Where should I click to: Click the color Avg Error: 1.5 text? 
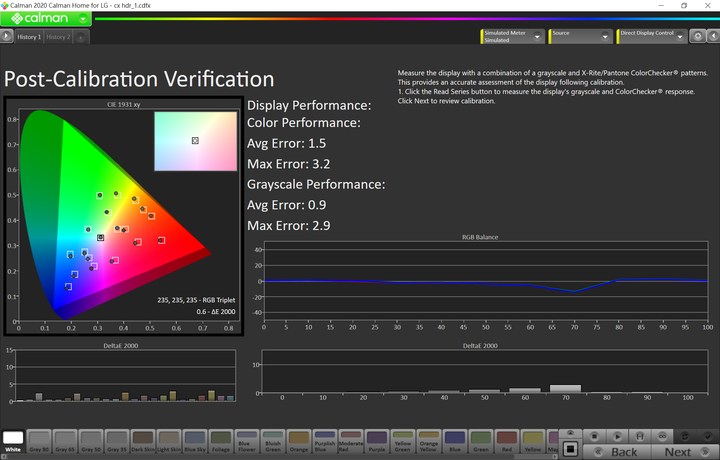point(287,143)
